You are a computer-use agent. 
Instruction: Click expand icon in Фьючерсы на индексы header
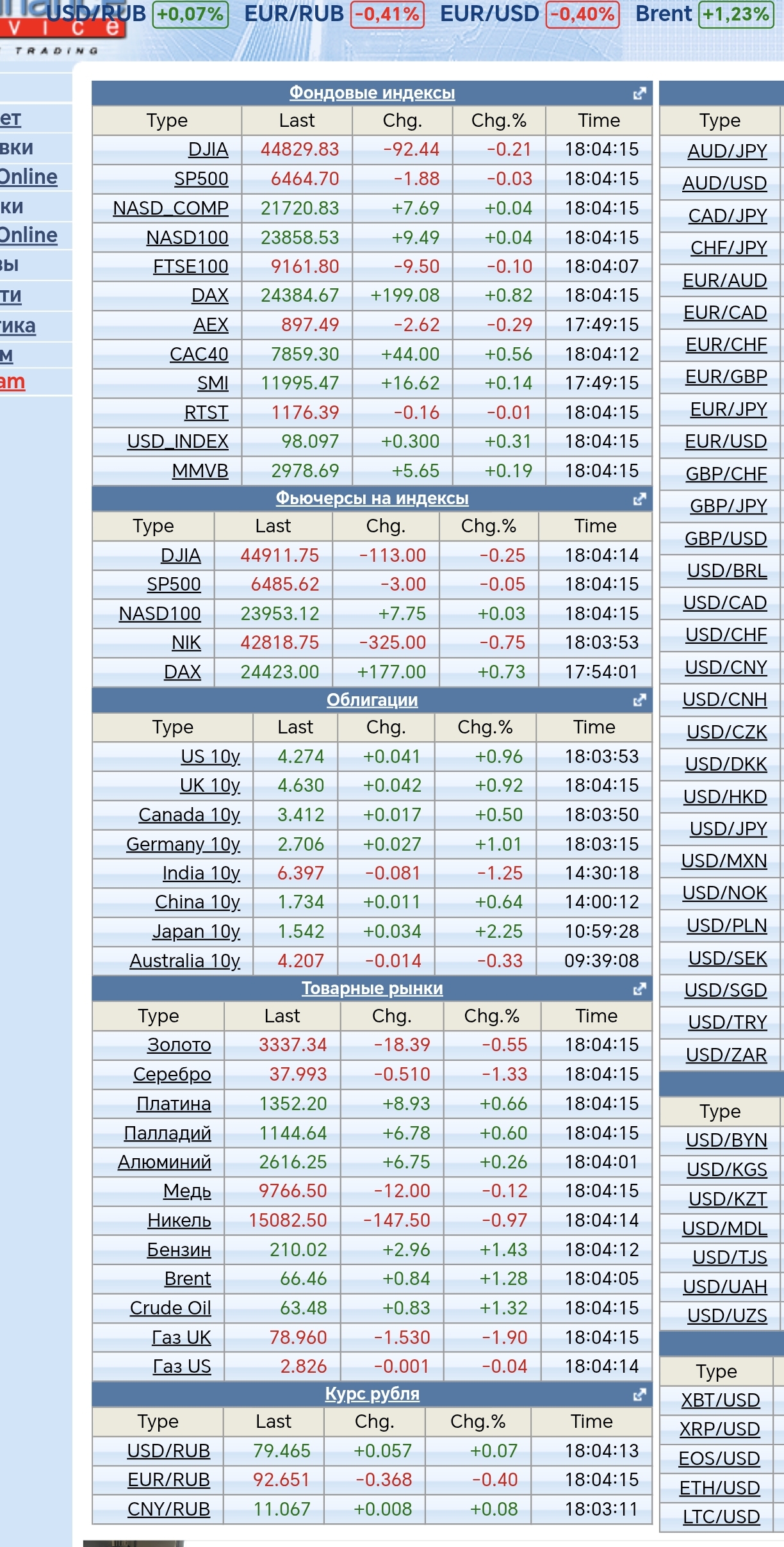pos(639,499)
